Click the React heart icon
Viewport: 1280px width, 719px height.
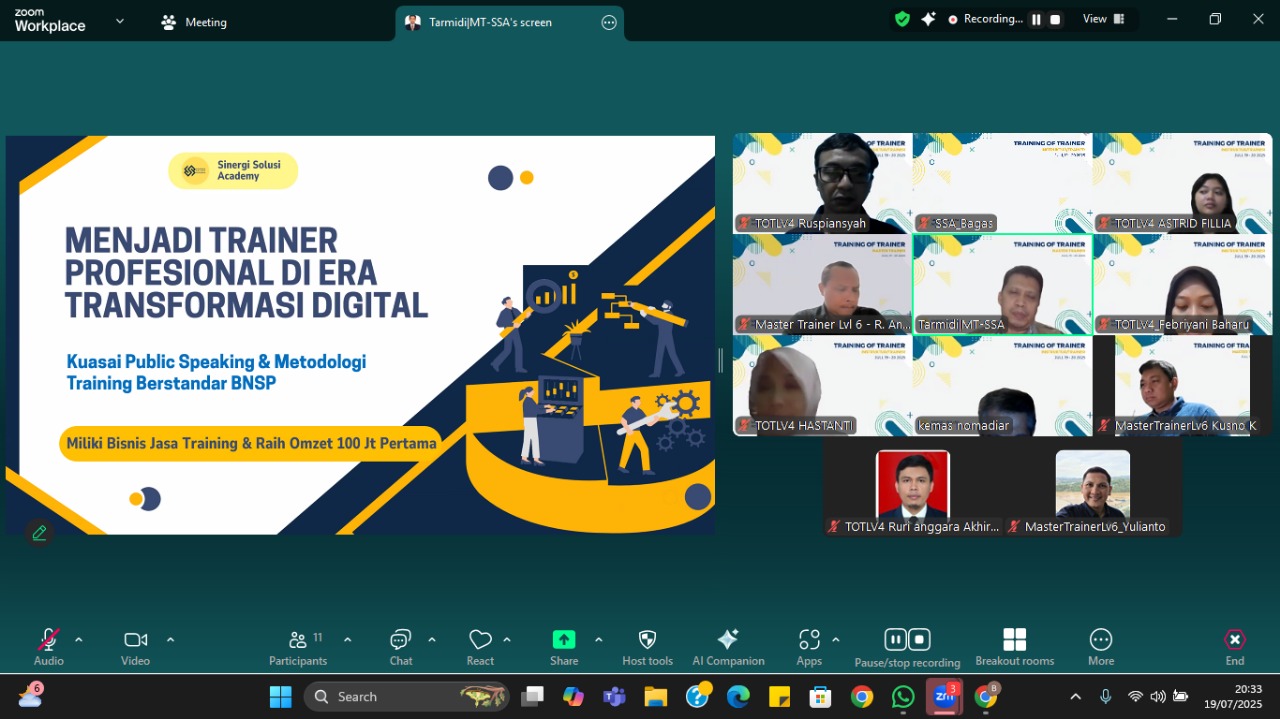coord(480,640)
